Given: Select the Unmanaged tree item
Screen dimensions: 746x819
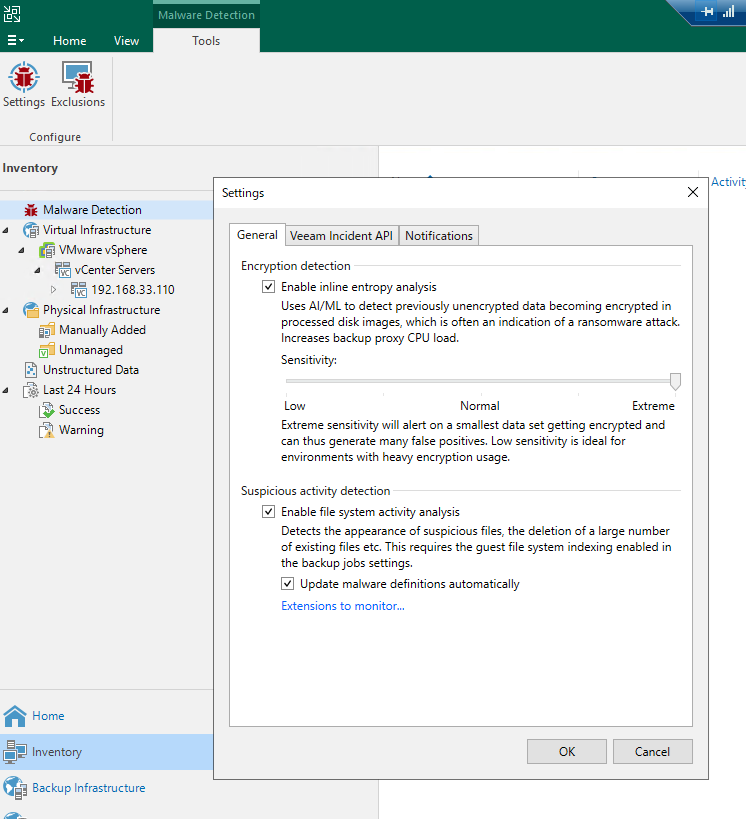Looking at the screenshot, I should pyautogui.click(x=91, y=350).
